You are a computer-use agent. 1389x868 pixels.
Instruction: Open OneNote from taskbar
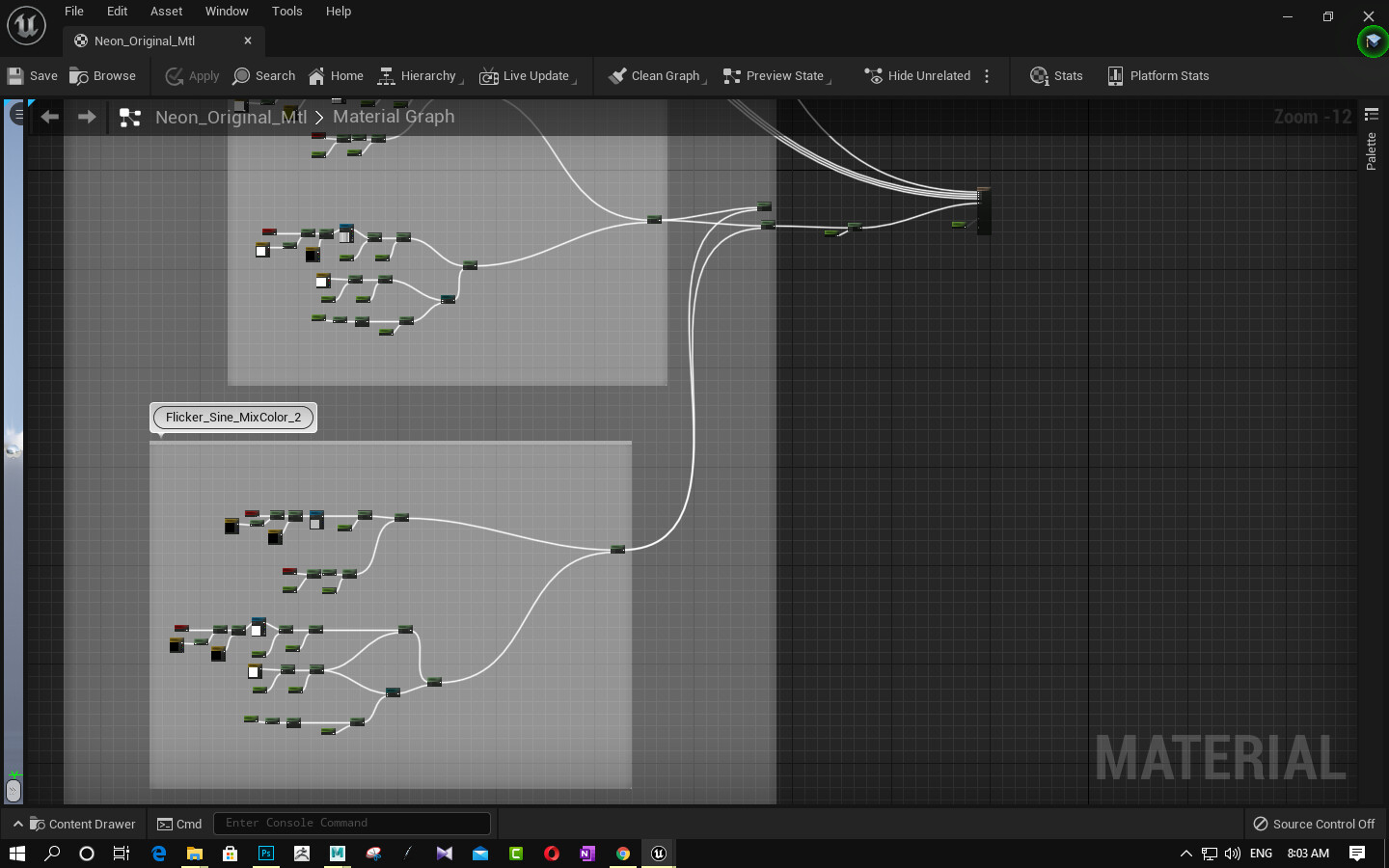[587, 854]
